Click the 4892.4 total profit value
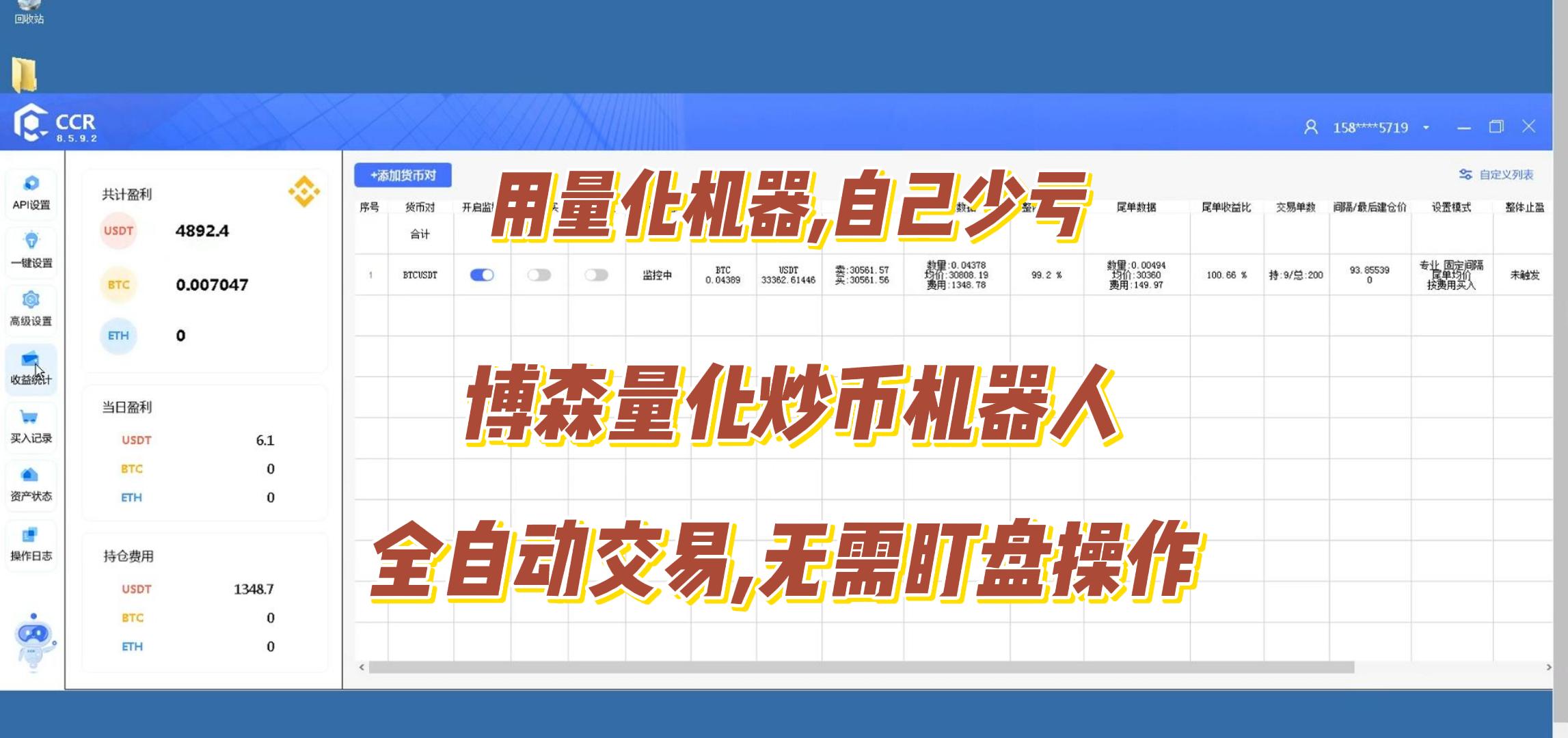 (202, 231)
